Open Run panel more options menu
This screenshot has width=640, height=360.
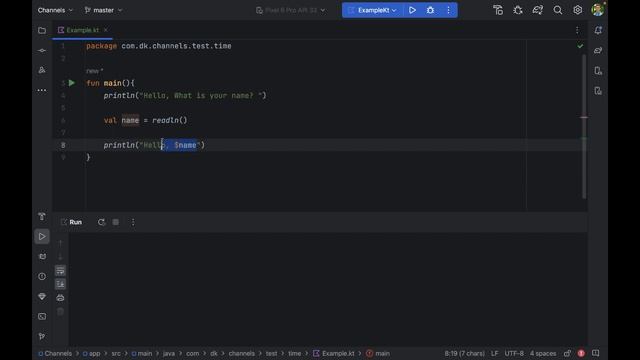click(x=133, y=222)
